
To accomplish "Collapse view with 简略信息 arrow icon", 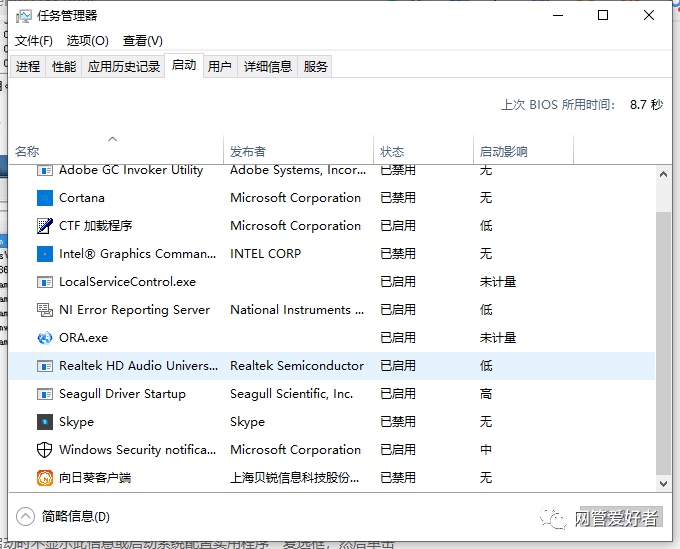I will point(25,516).
